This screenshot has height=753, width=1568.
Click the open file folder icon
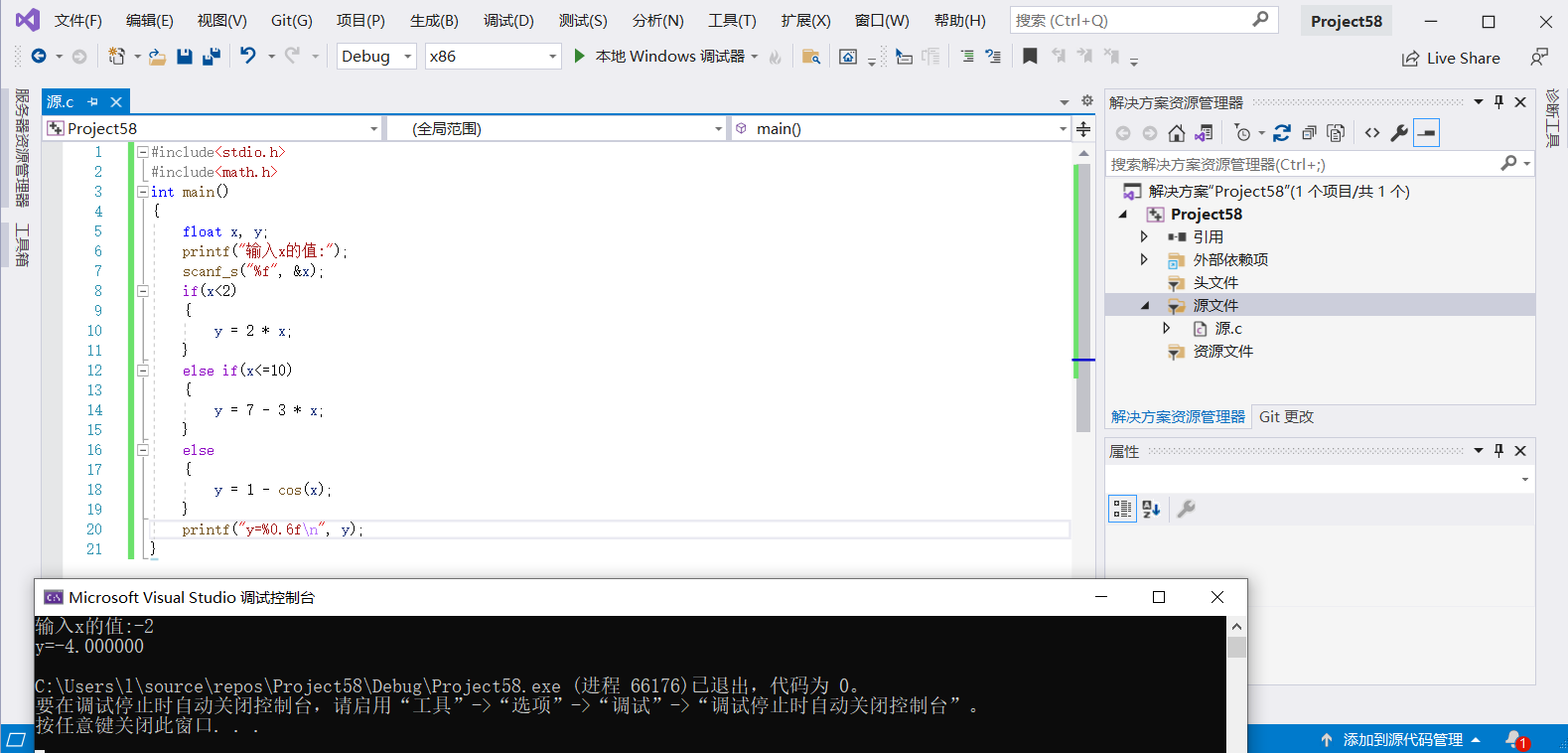(x=157, y=57)
